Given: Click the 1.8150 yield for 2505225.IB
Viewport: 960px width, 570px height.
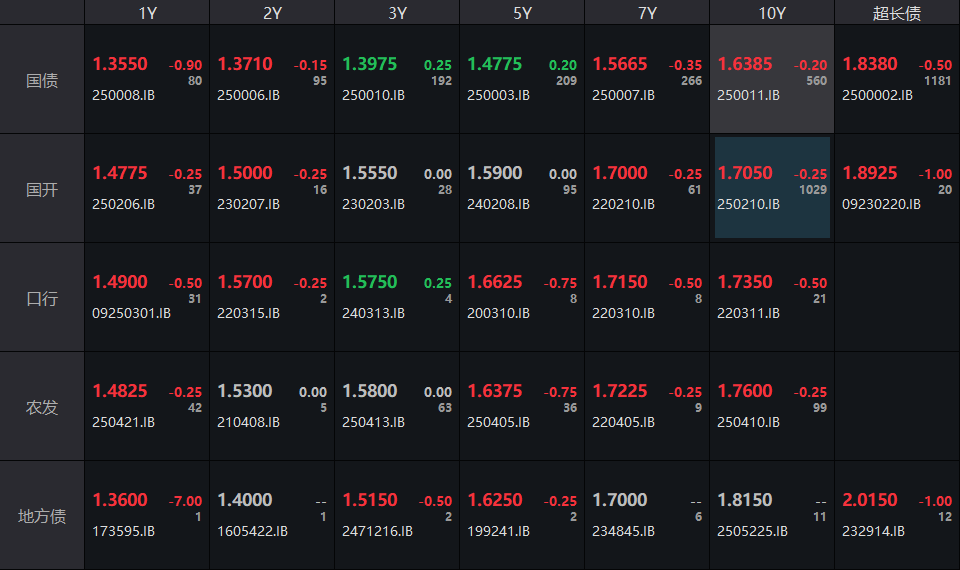Looking at the screenshot, I should (x=745, y=500).
